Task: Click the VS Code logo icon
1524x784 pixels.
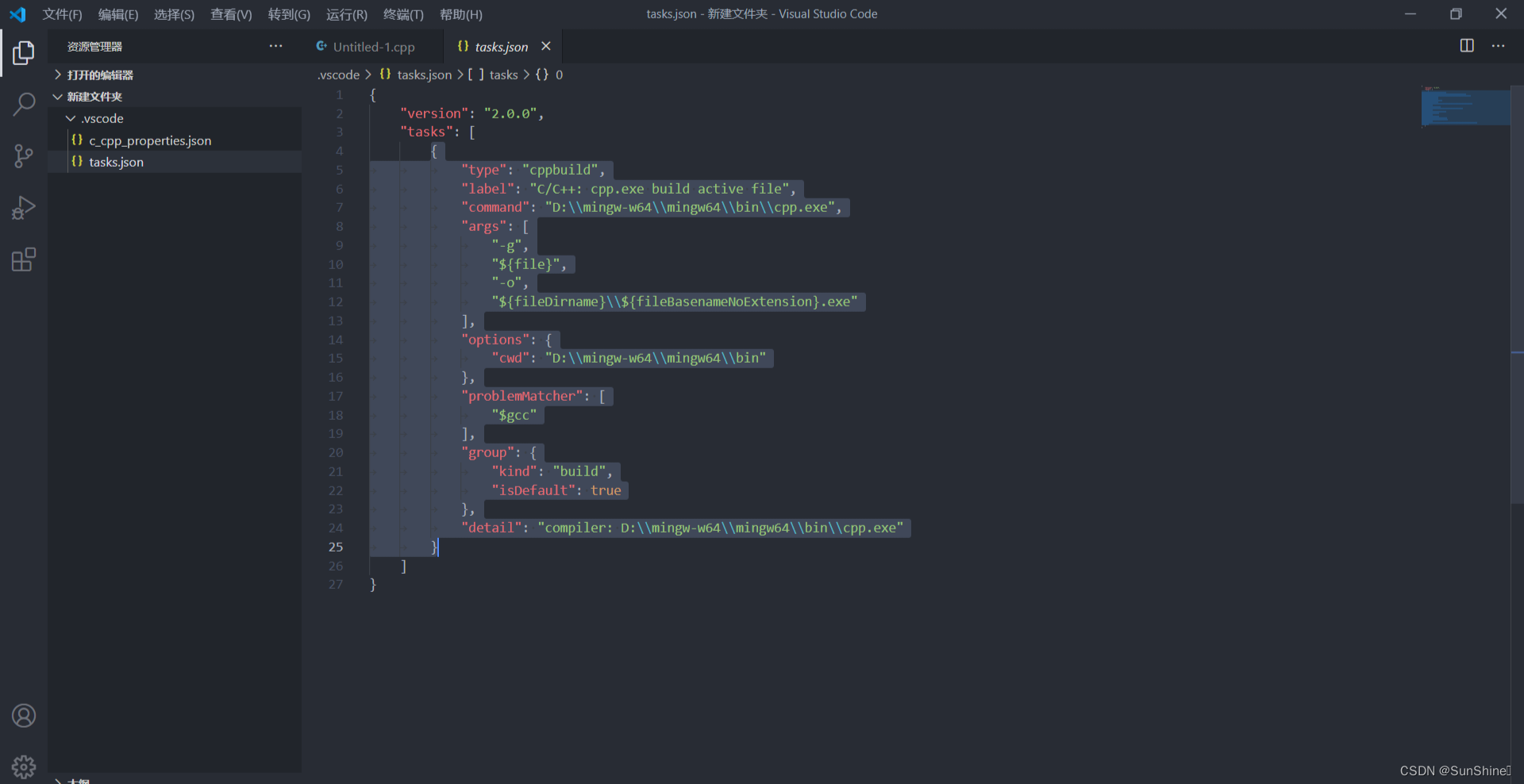Action: (x=17, y=14)
